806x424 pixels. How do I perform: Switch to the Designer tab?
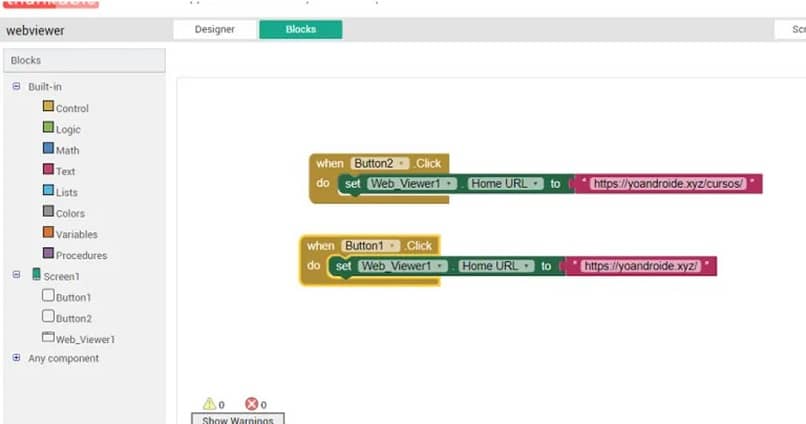[x=214, y=29]
